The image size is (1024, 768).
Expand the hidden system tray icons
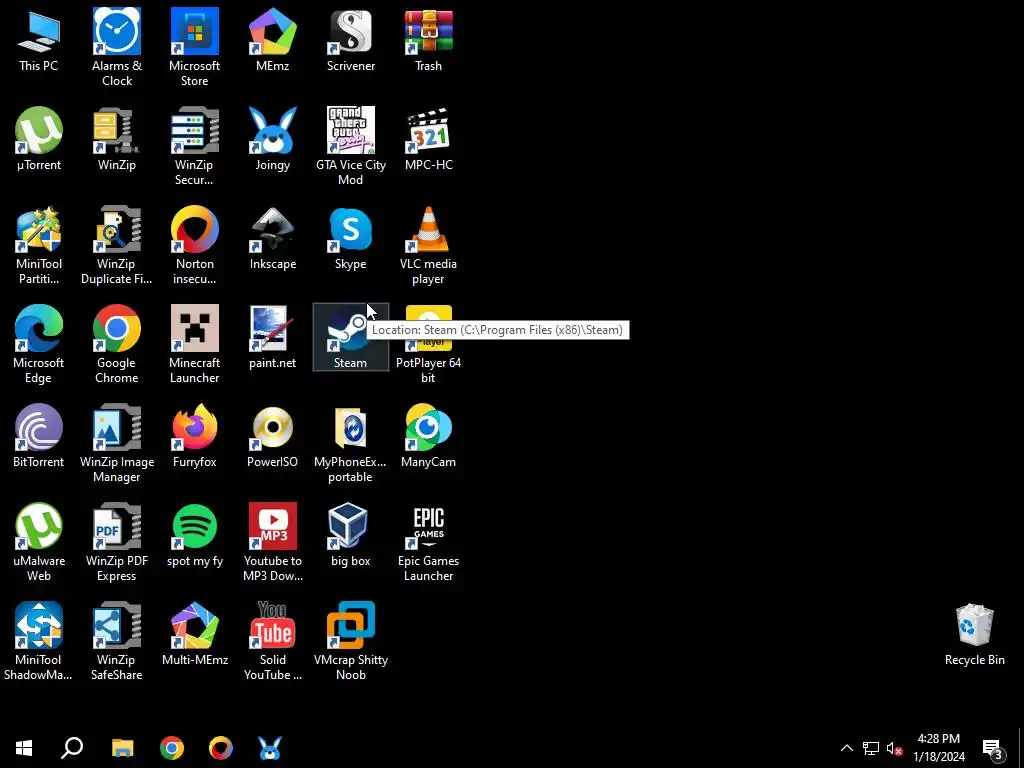846,748
